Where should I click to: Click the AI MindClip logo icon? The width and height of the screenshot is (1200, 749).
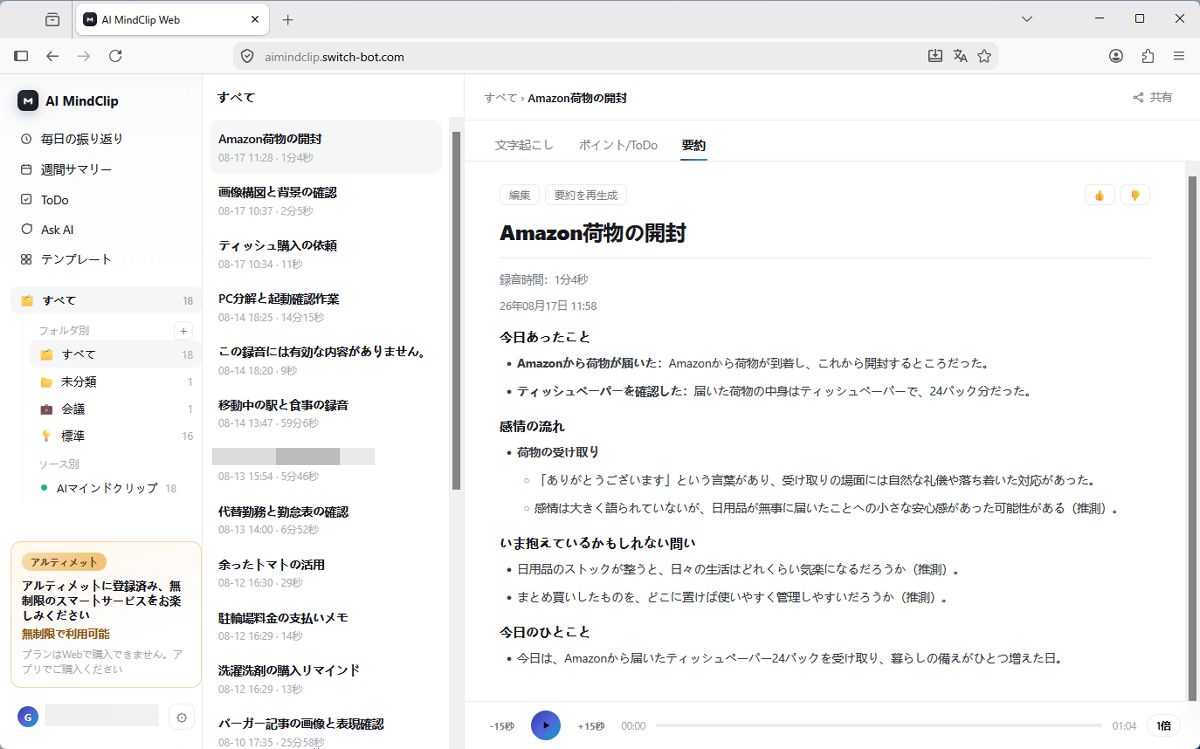pos(28,101)
